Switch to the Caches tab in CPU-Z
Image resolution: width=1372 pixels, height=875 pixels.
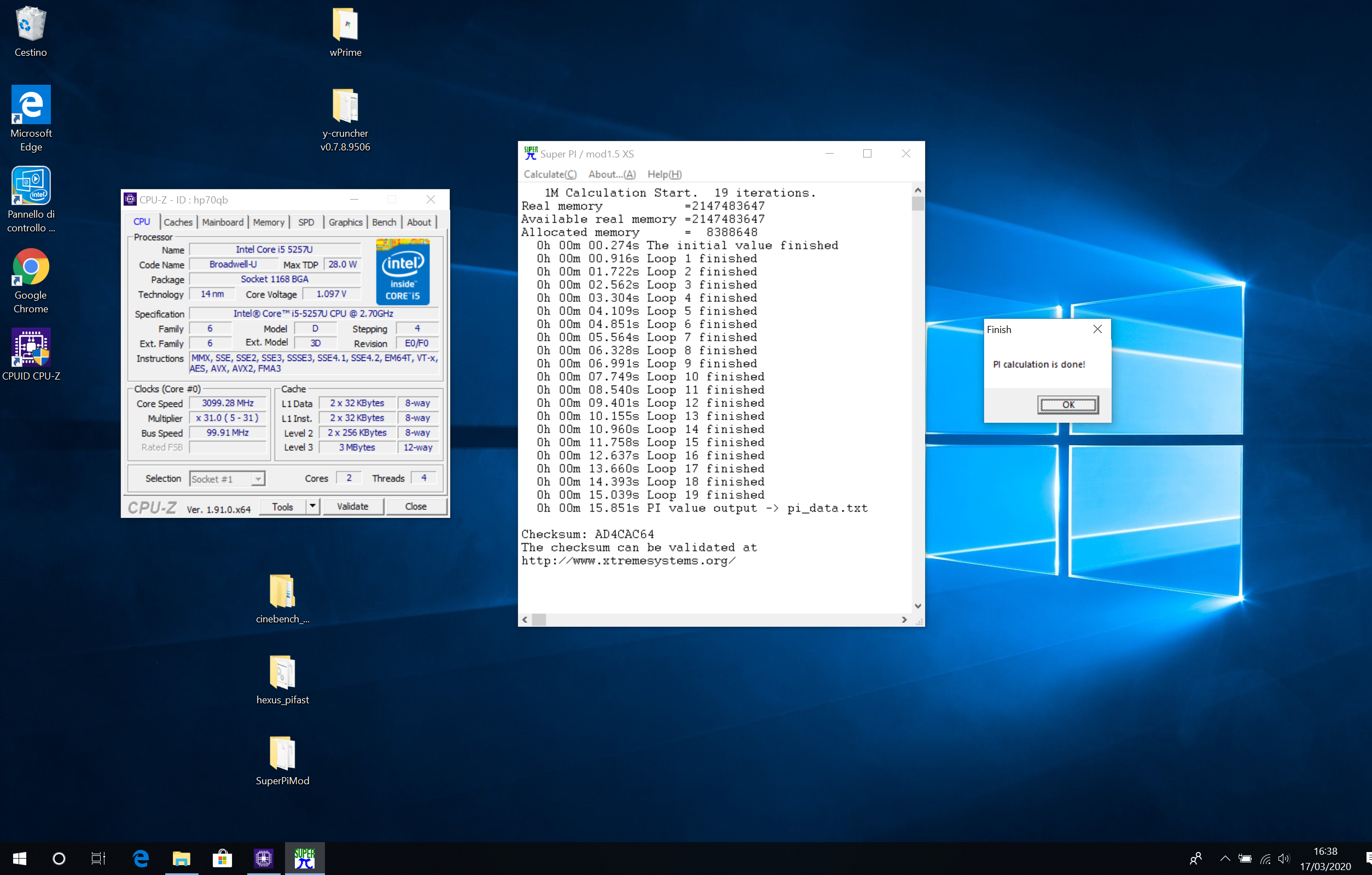[x=178, y=222]
